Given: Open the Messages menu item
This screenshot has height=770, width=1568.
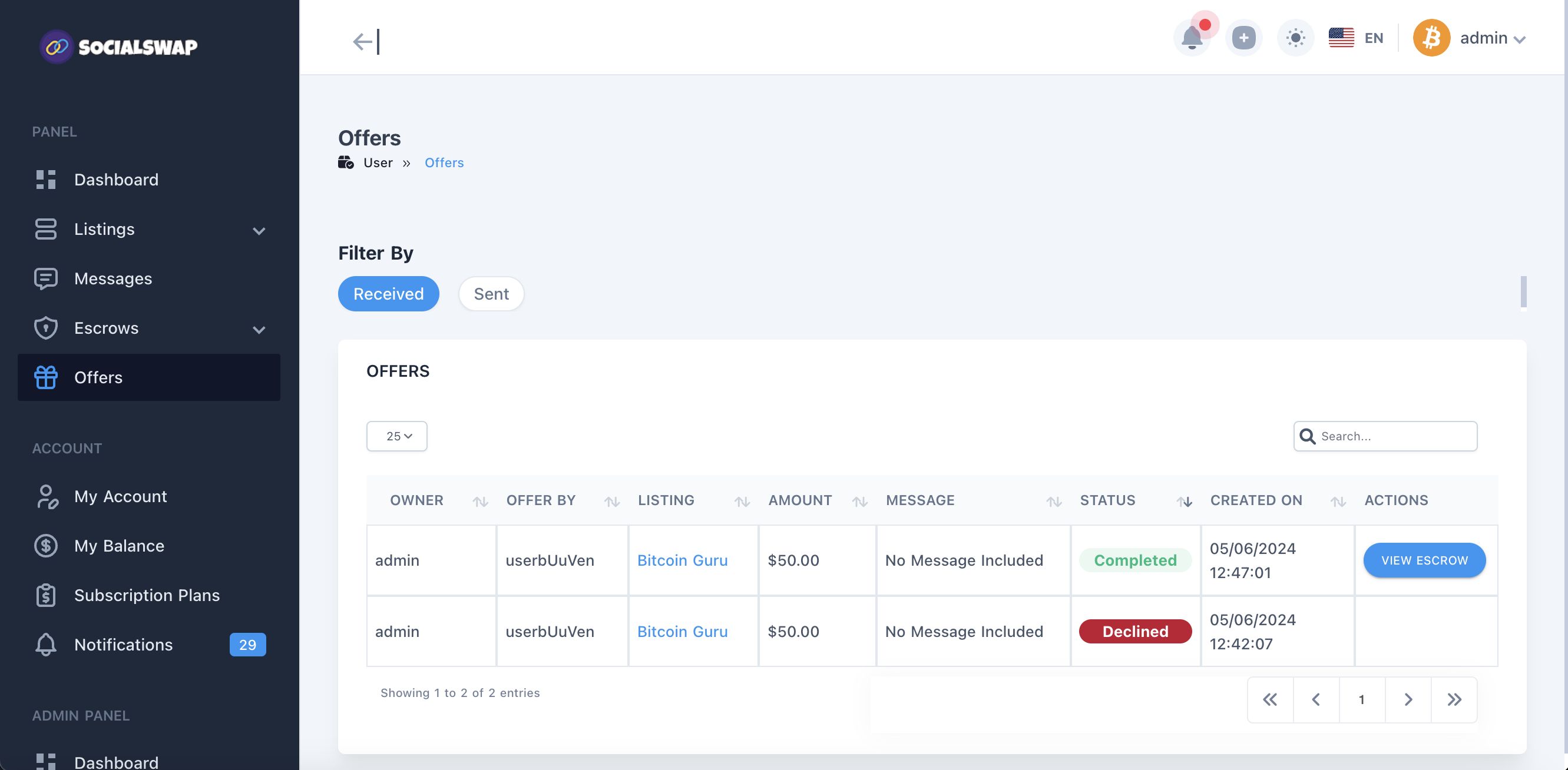Looking at the screenshot, I should click(x=148, y=278).
